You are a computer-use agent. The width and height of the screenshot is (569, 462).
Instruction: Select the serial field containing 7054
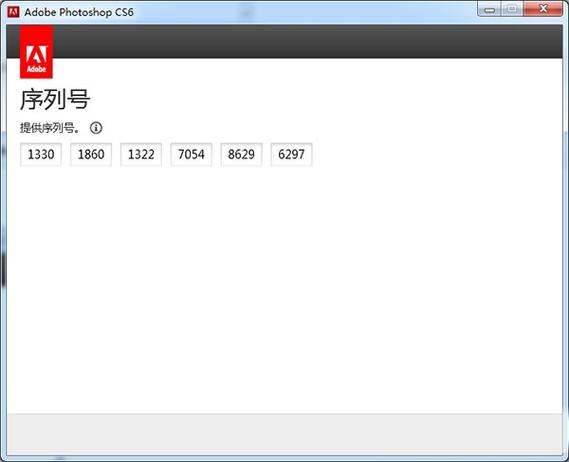click(x=191, y=155)
